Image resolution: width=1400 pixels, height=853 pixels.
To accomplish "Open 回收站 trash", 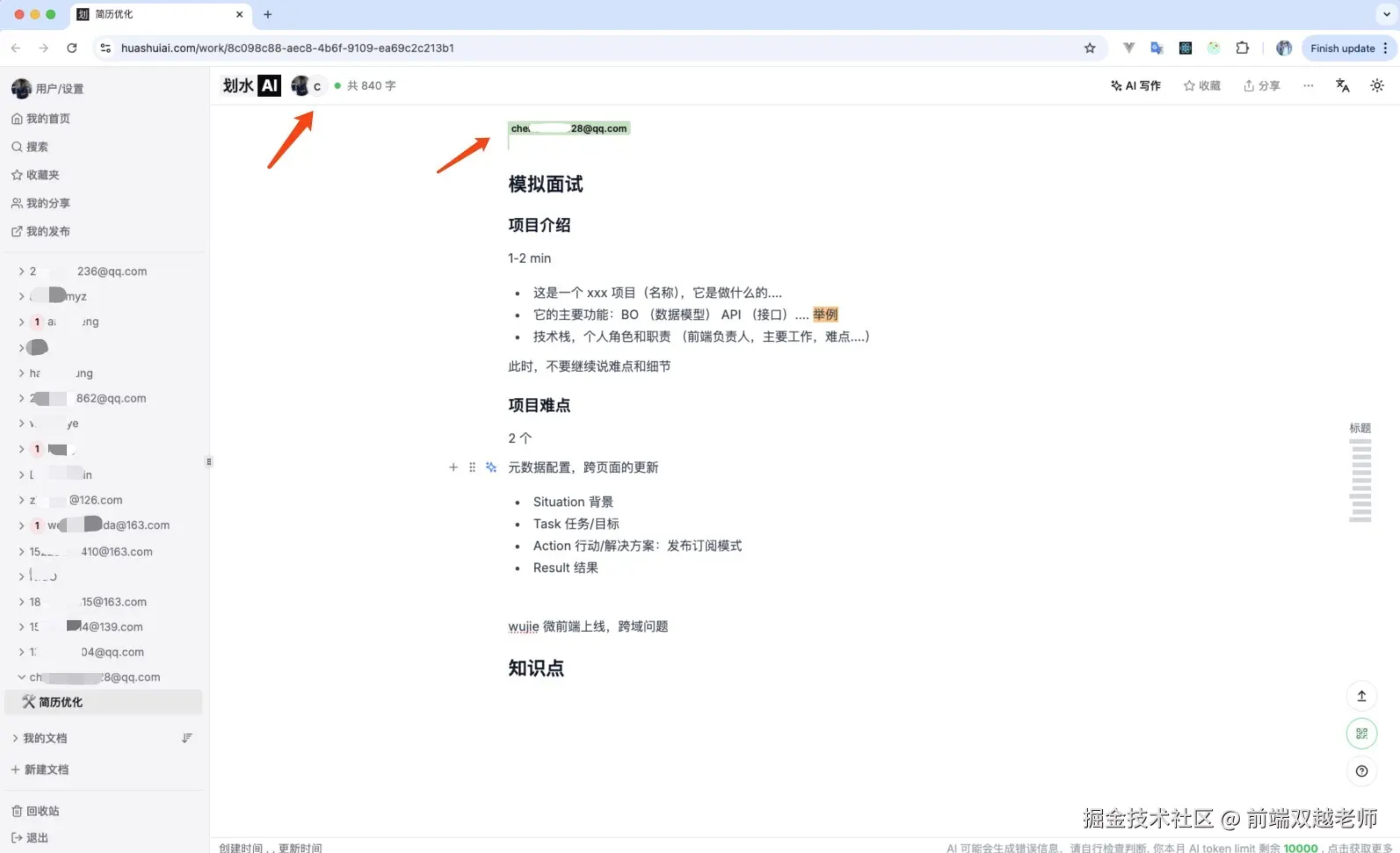I will [x=35, y=811].
